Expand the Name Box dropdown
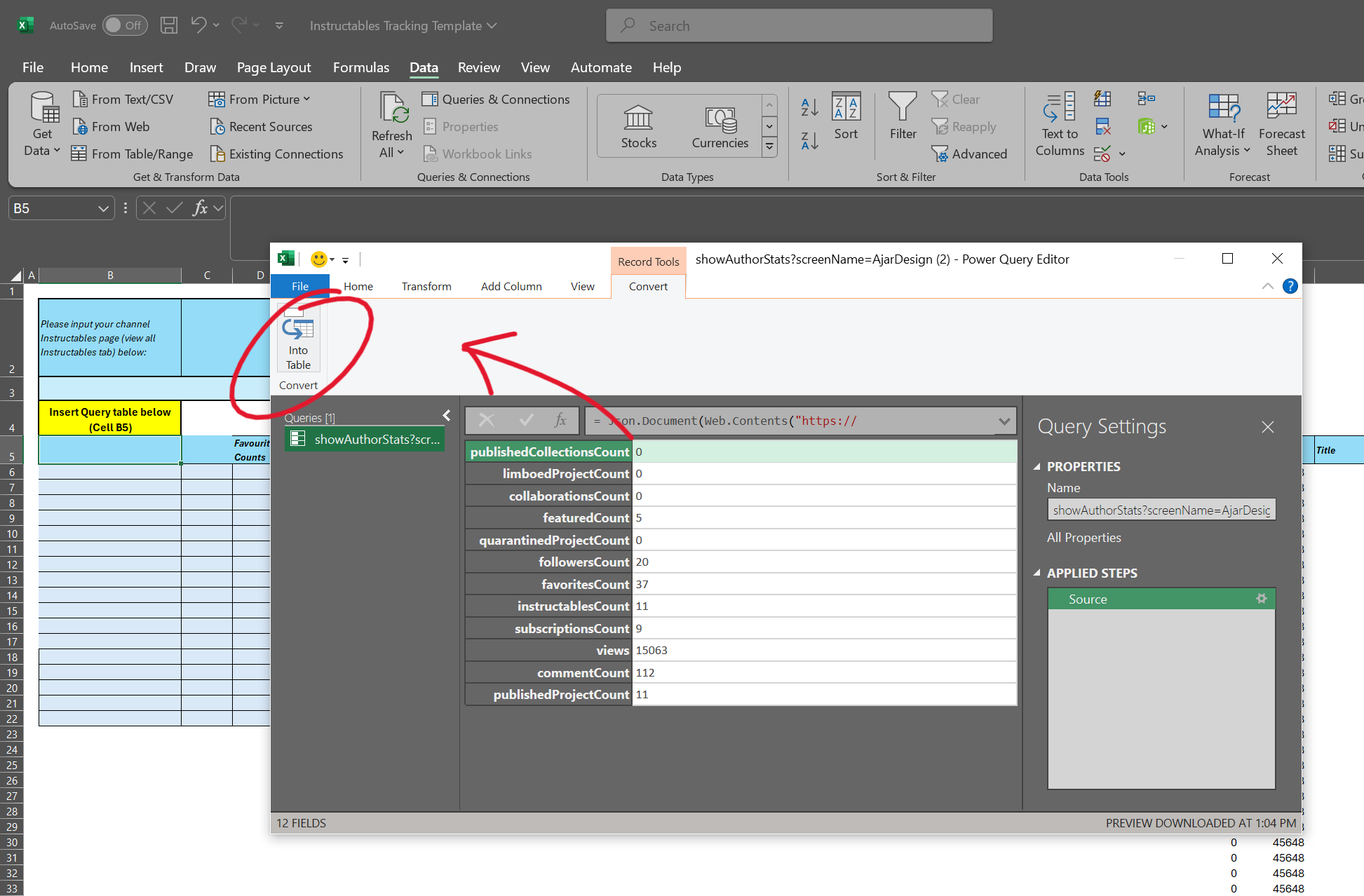Screen dimensions: 1364x896 (x=103, y=208)
